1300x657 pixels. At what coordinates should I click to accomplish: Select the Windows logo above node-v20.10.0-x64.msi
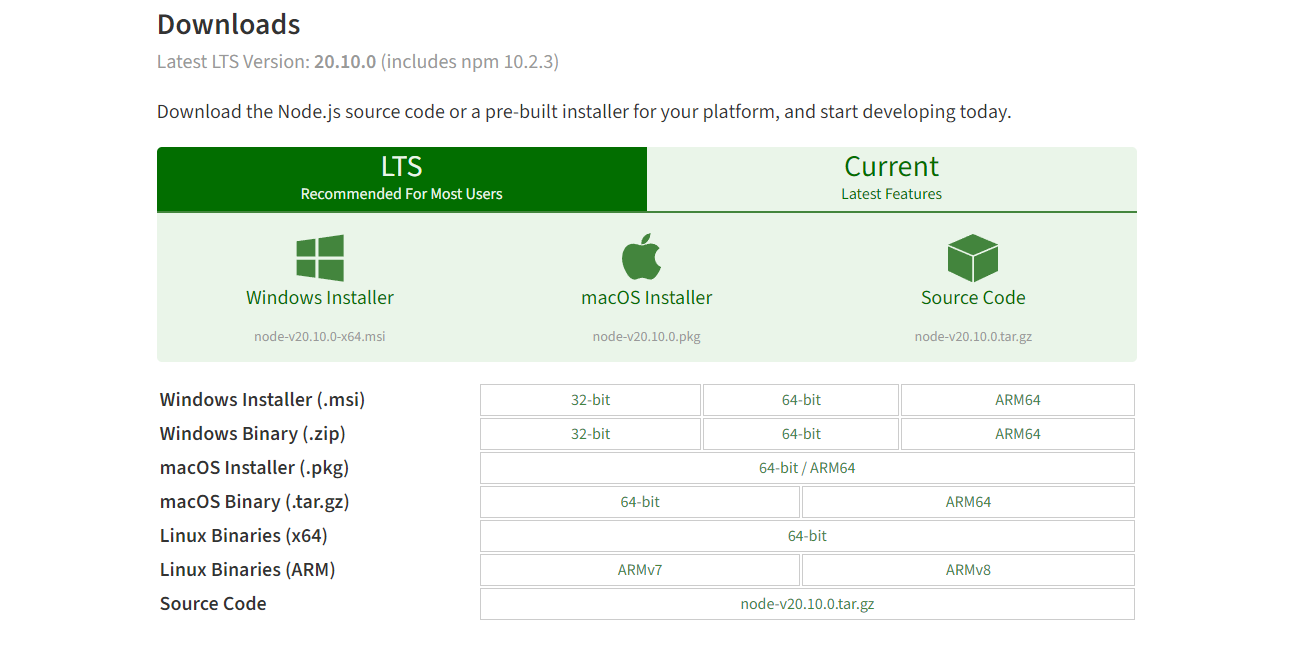click(x=320, y=256)
